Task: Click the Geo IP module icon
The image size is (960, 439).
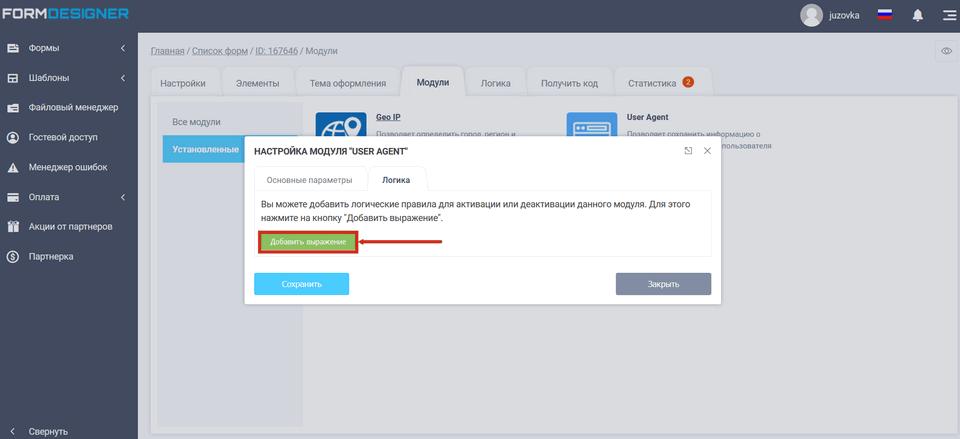Action: point(341,124)
